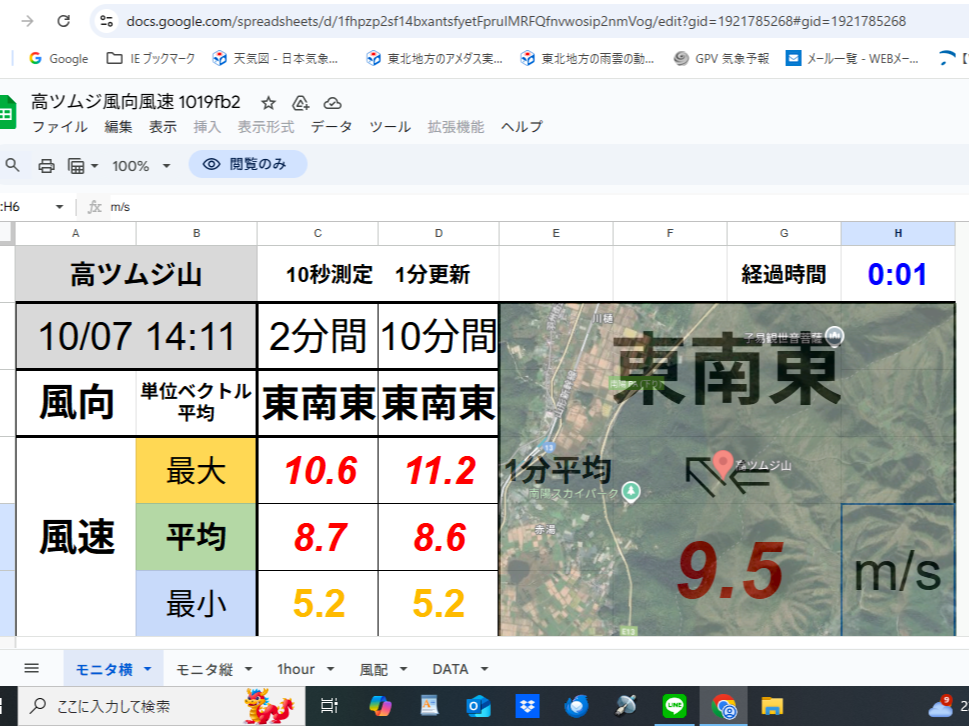
Task: Open the ファイル menu
Action: pyautogui.click(x=59, y=127)
